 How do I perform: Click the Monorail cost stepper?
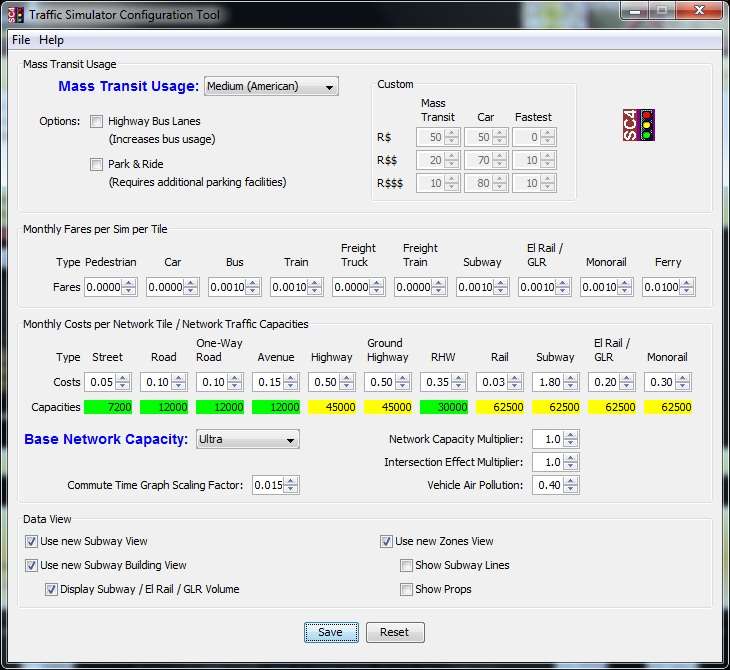coord(683,382)
